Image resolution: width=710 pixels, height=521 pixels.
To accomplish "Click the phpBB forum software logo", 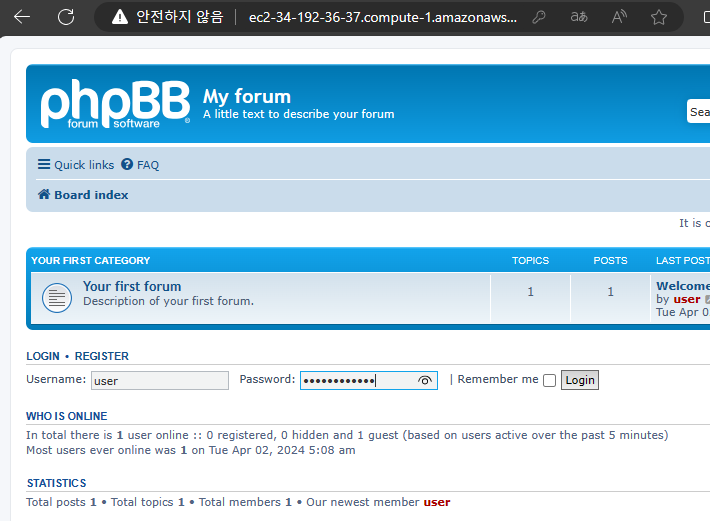I will 115,104.
